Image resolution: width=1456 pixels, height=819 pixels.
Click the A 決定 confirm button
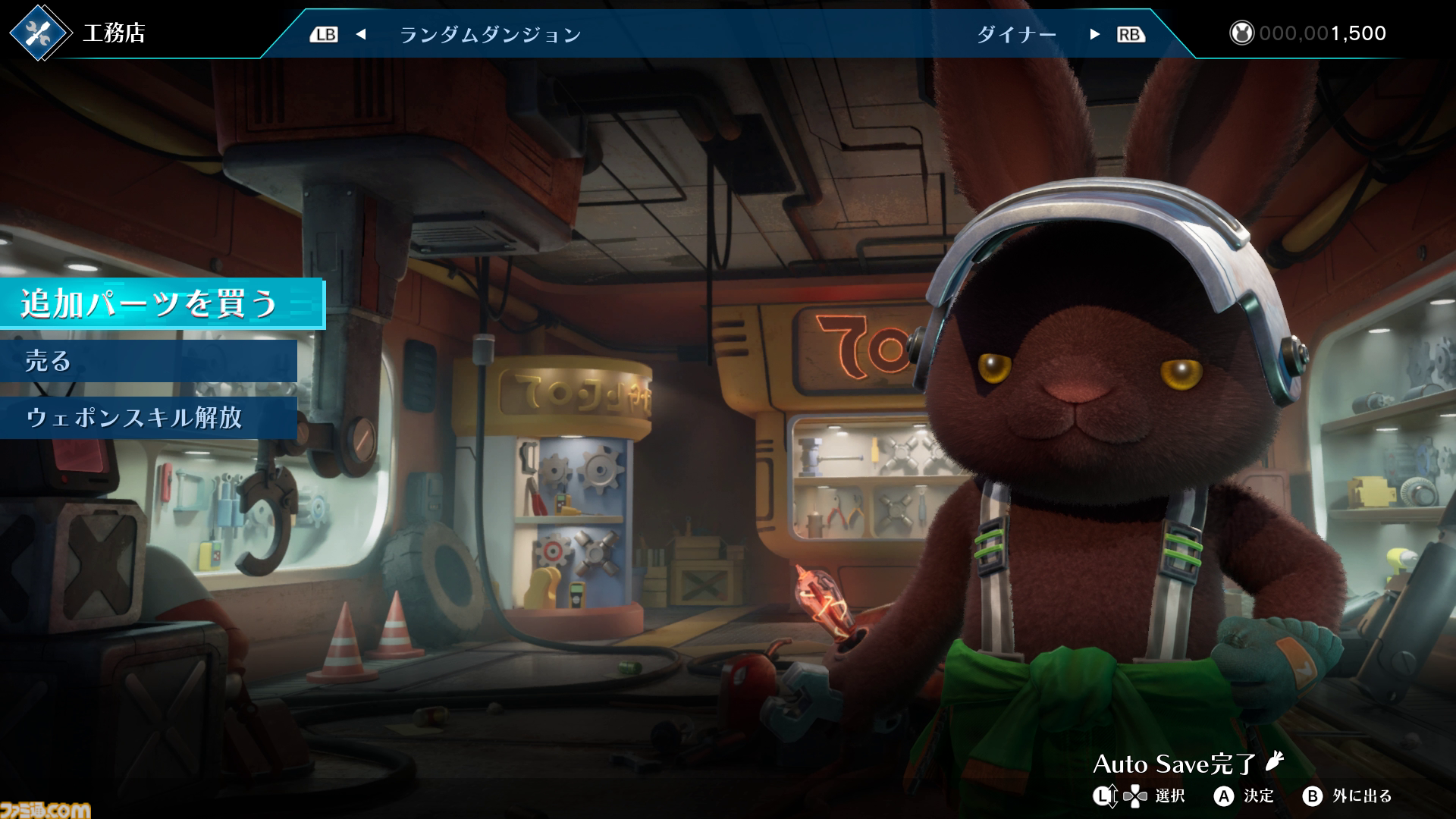coord(1244,795)
